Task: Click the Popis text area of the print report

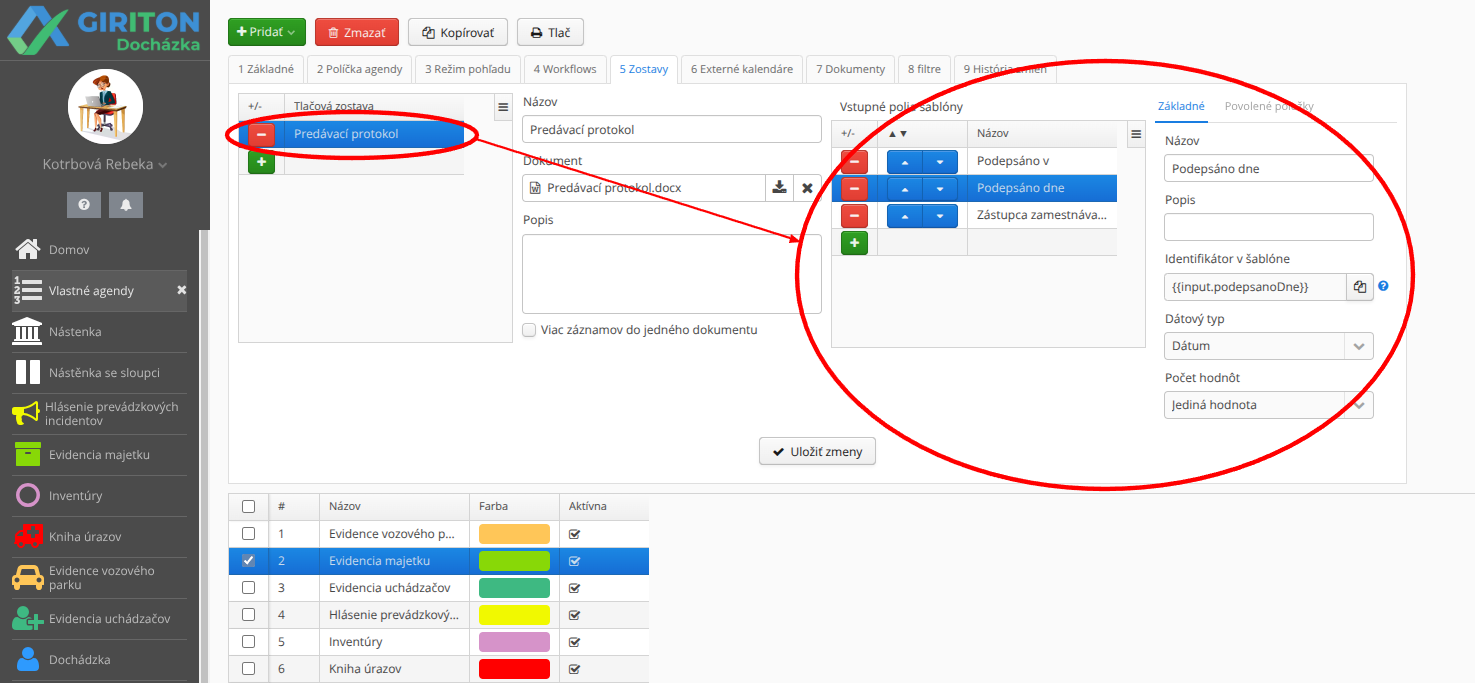Action: (x=672, y=274)
